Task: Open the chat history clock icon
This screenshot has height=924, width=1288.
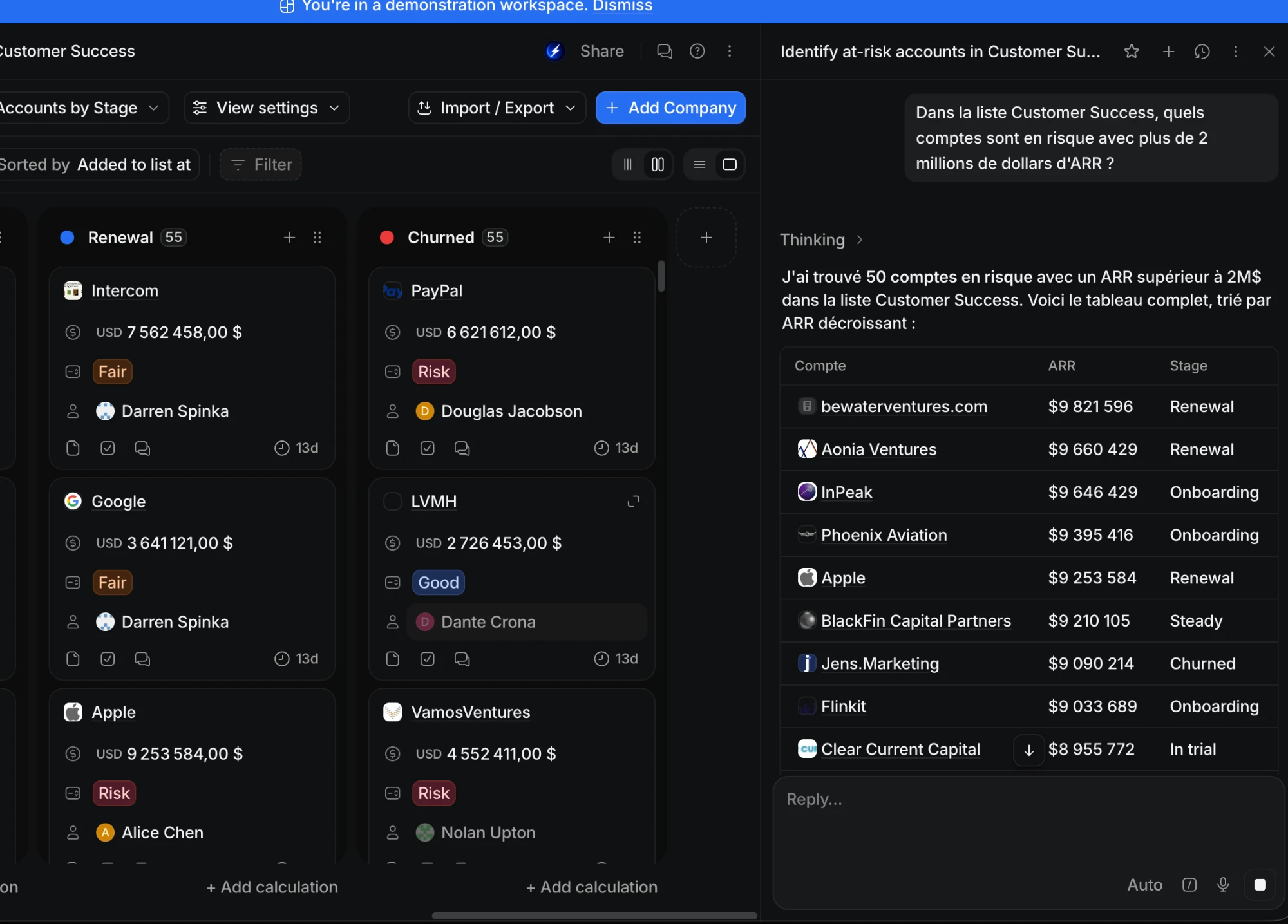Action: click(1202, 52)
